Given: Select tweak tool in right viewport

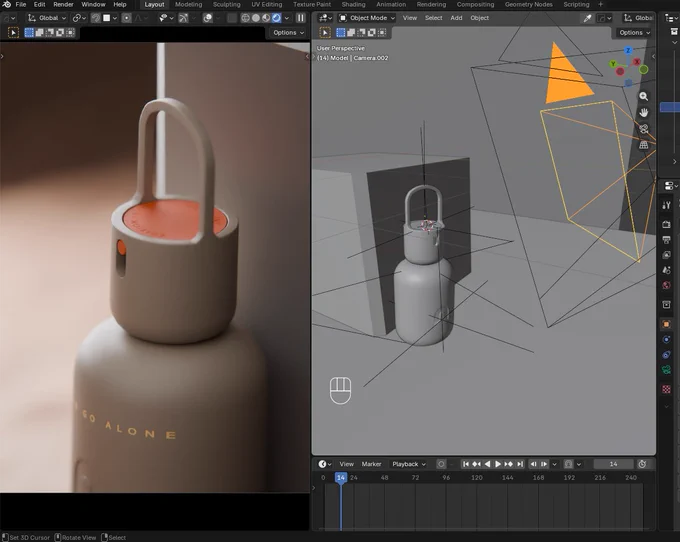Looking at the screenshot, I should click(x=325, y=33).
